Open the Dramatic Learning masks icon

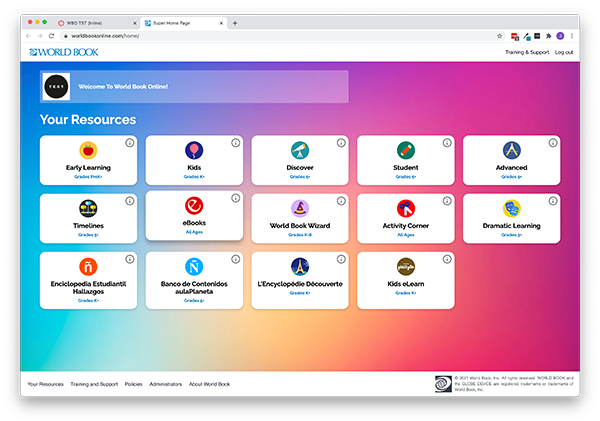[512, 209]
